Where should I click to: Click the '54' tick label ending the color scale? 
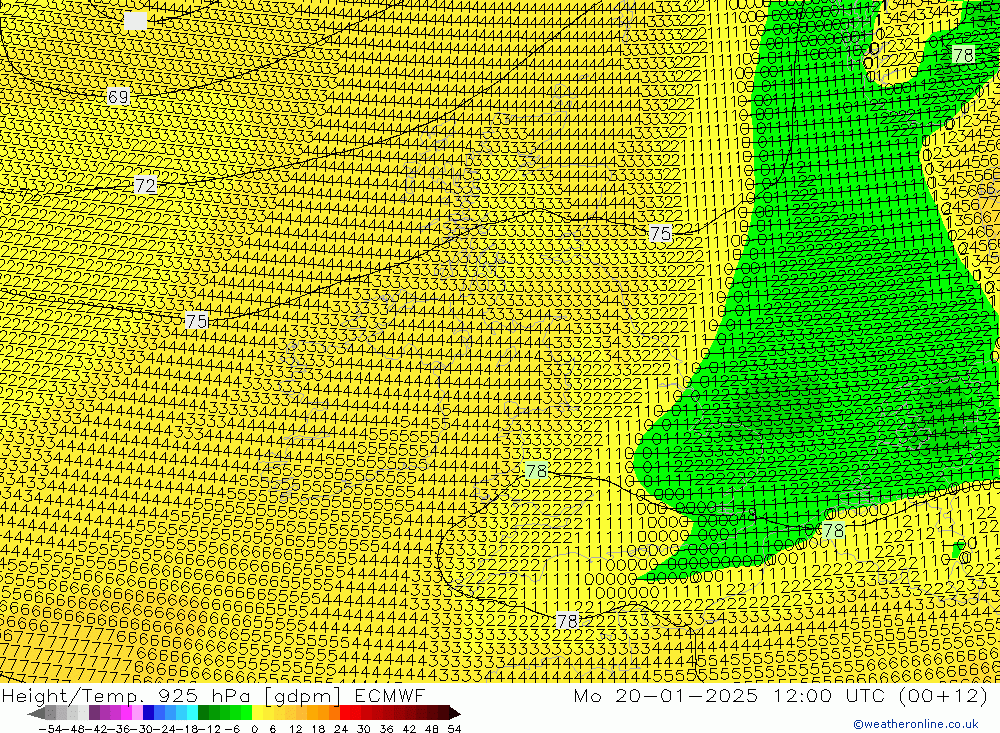[x=454, y=729]
